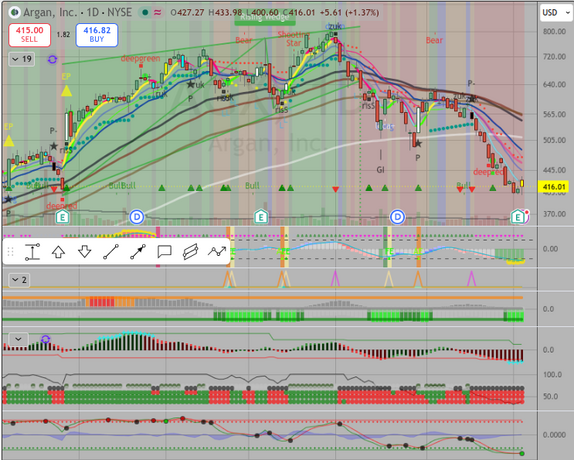Expand the 2 indicators legend
This screenshot has width=574, height=460.
tap(19, 280)
